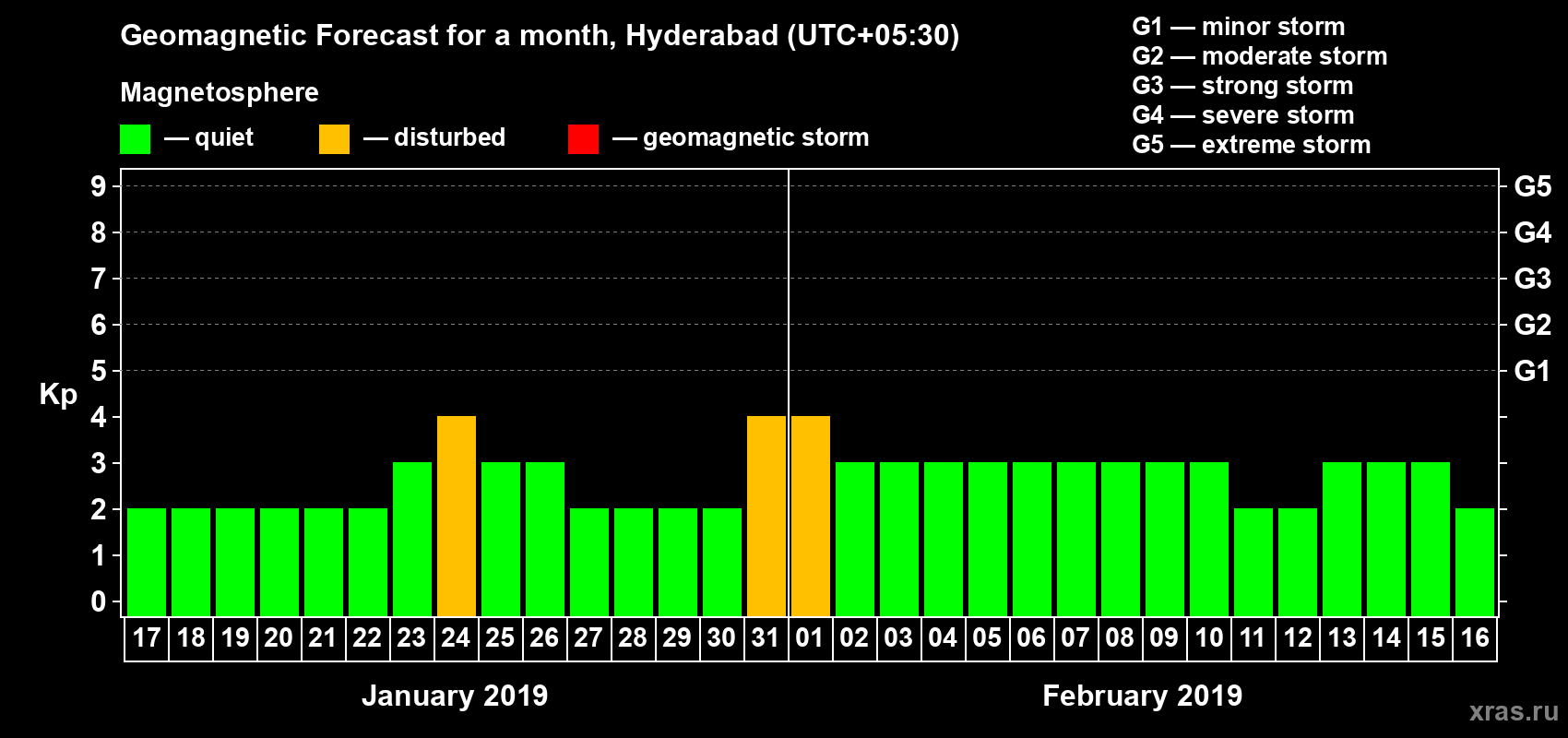Click the February 2019 month label
Image resolution: width=1568 pixels, height=738 pixels.
[x=1142, y=695]
